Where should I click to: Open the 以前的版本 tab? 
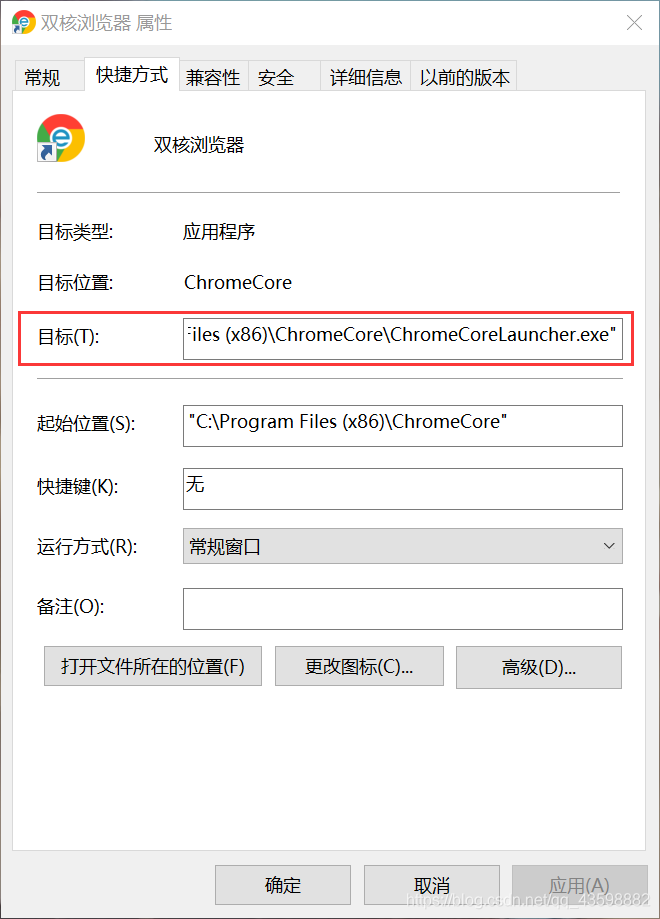[x=464, y=76]
